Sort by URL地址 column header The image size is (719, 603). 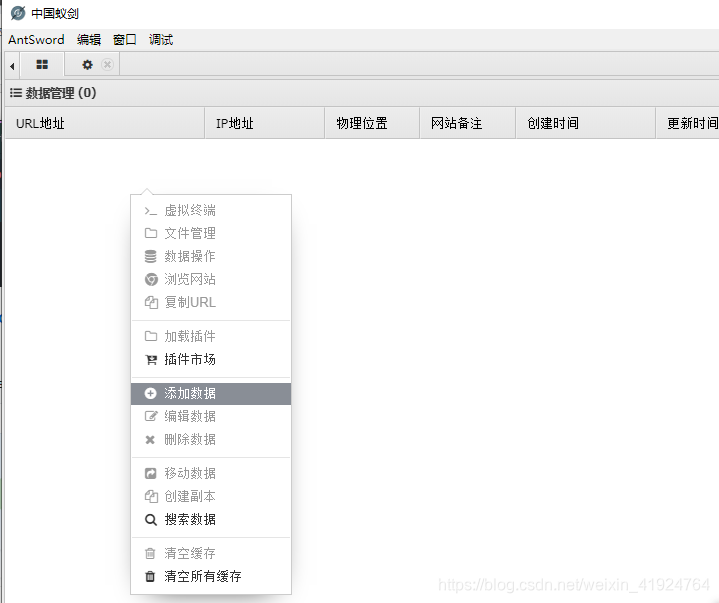click(x=105, y=123)
